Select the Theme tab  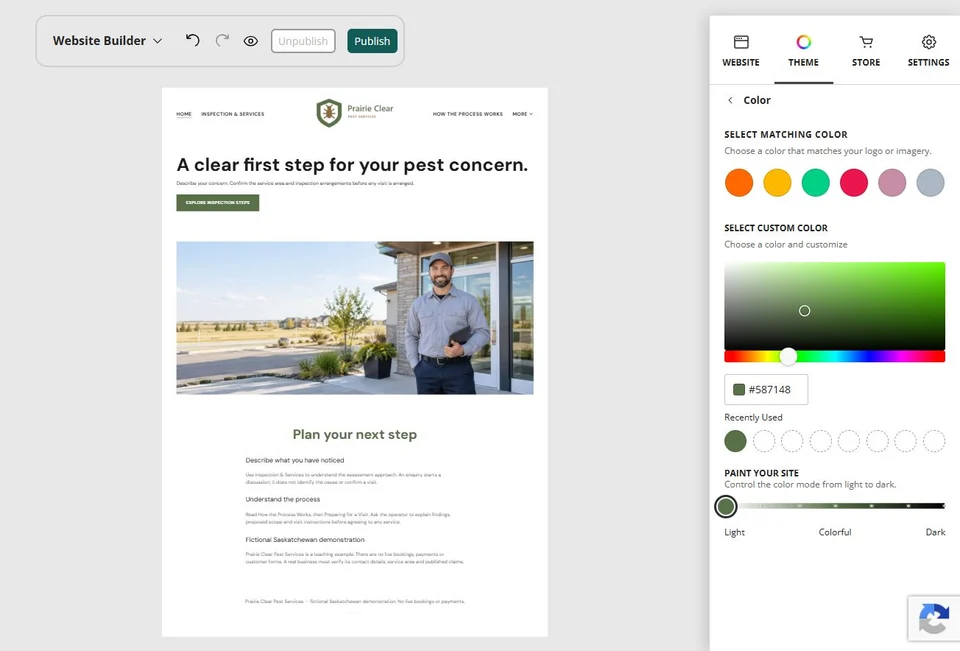803,51
